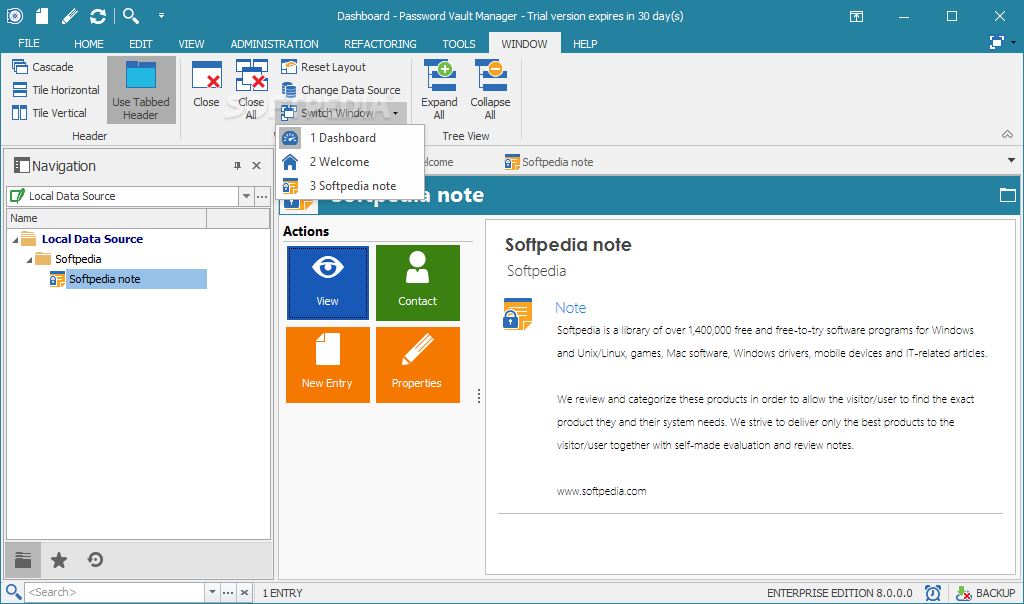The width and height of the screenshot is (1024, 604).
Task: Open the document tab list arrow
Action: coord(1011,160)
